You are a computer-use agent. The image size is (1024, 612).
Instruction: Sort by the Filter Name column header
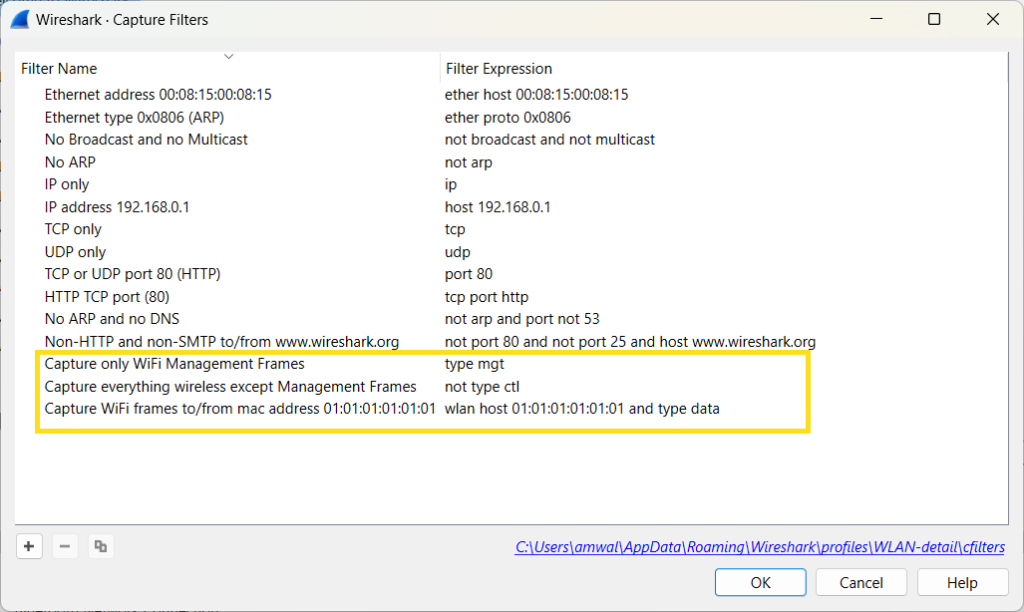[59, 69]
